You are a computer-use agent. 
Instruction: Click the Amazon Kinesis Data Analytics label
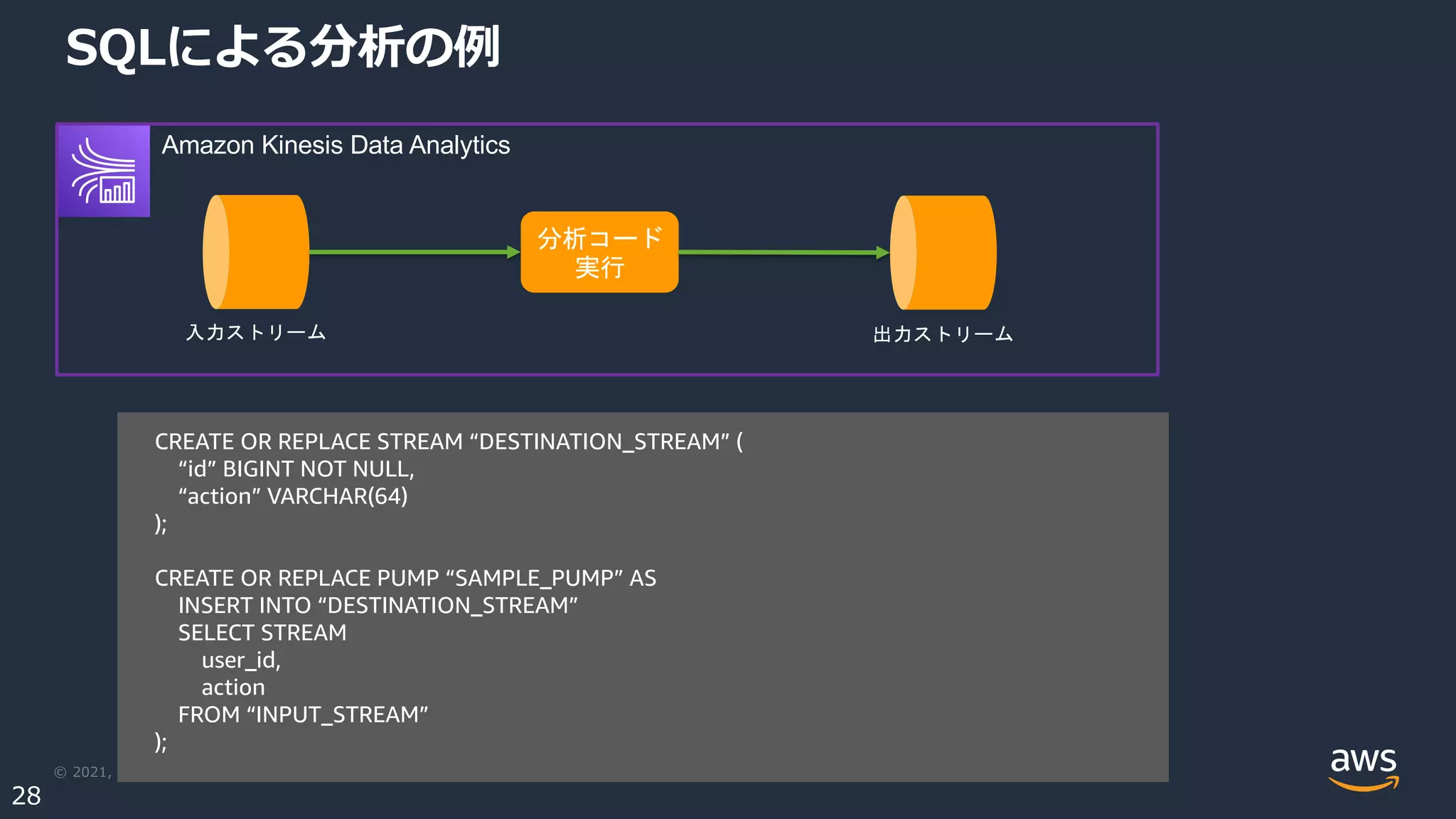[x=336, y=145]
